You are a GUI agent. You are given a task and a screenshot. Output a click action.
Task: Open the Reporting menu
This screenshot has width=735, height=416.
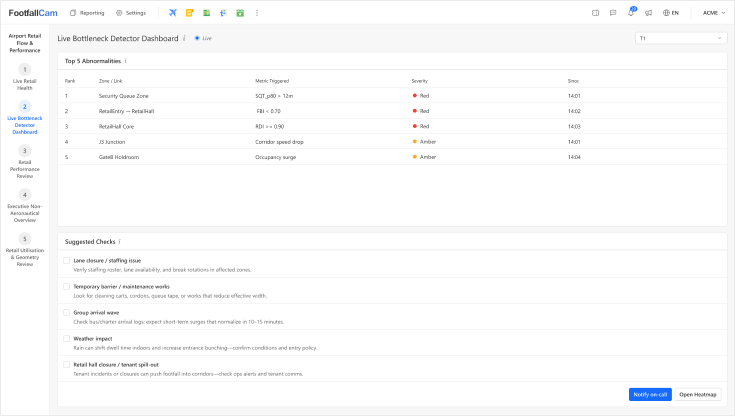[x=87, y=13]
